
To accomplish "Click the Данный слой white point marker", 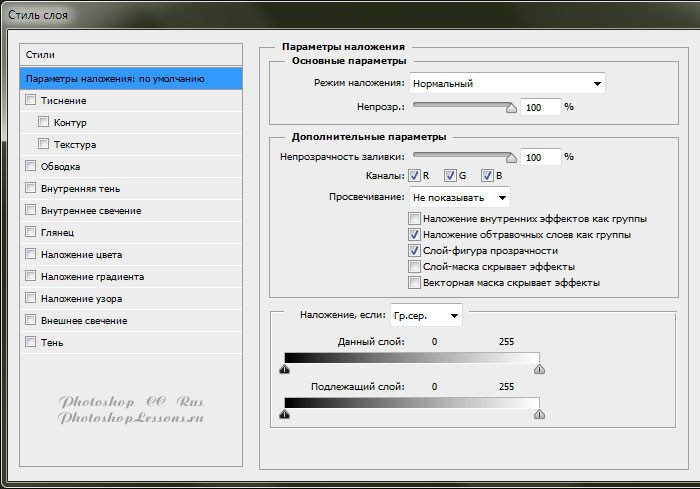I will pos(539,369).
